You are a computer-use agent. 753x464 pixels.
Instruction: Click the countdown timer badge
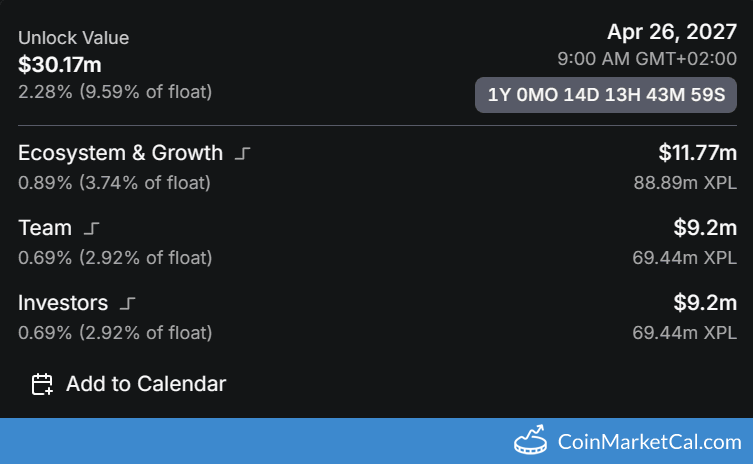pos(605,96)
